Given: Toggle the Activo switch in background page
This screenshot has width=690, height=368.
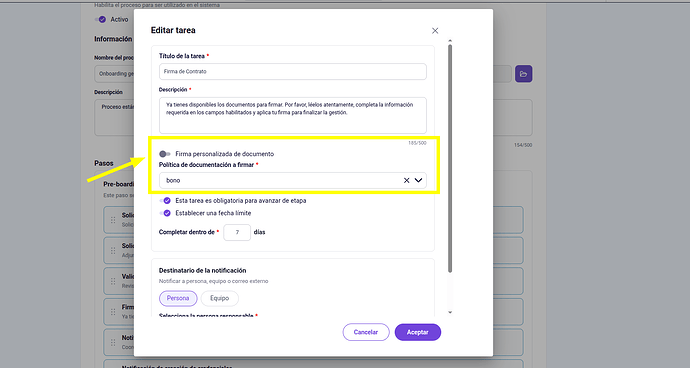Looking at the screenshot, I should pos(101,19).
